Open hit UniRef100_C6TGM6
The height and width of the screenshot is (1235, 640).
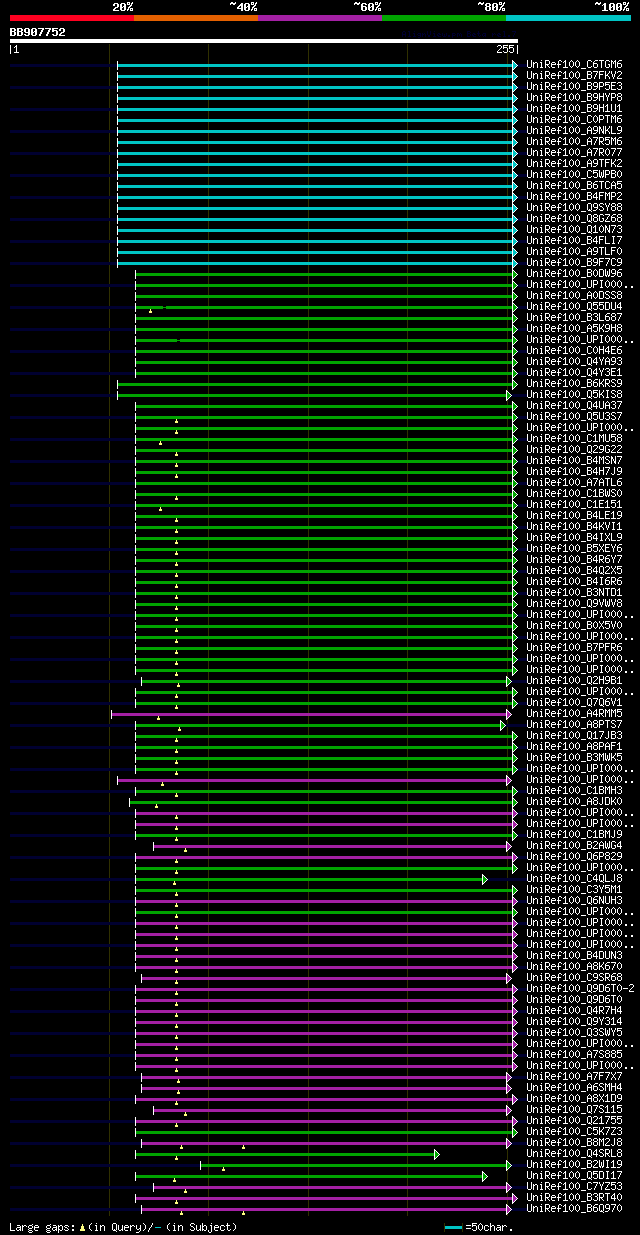coord(574,64)
